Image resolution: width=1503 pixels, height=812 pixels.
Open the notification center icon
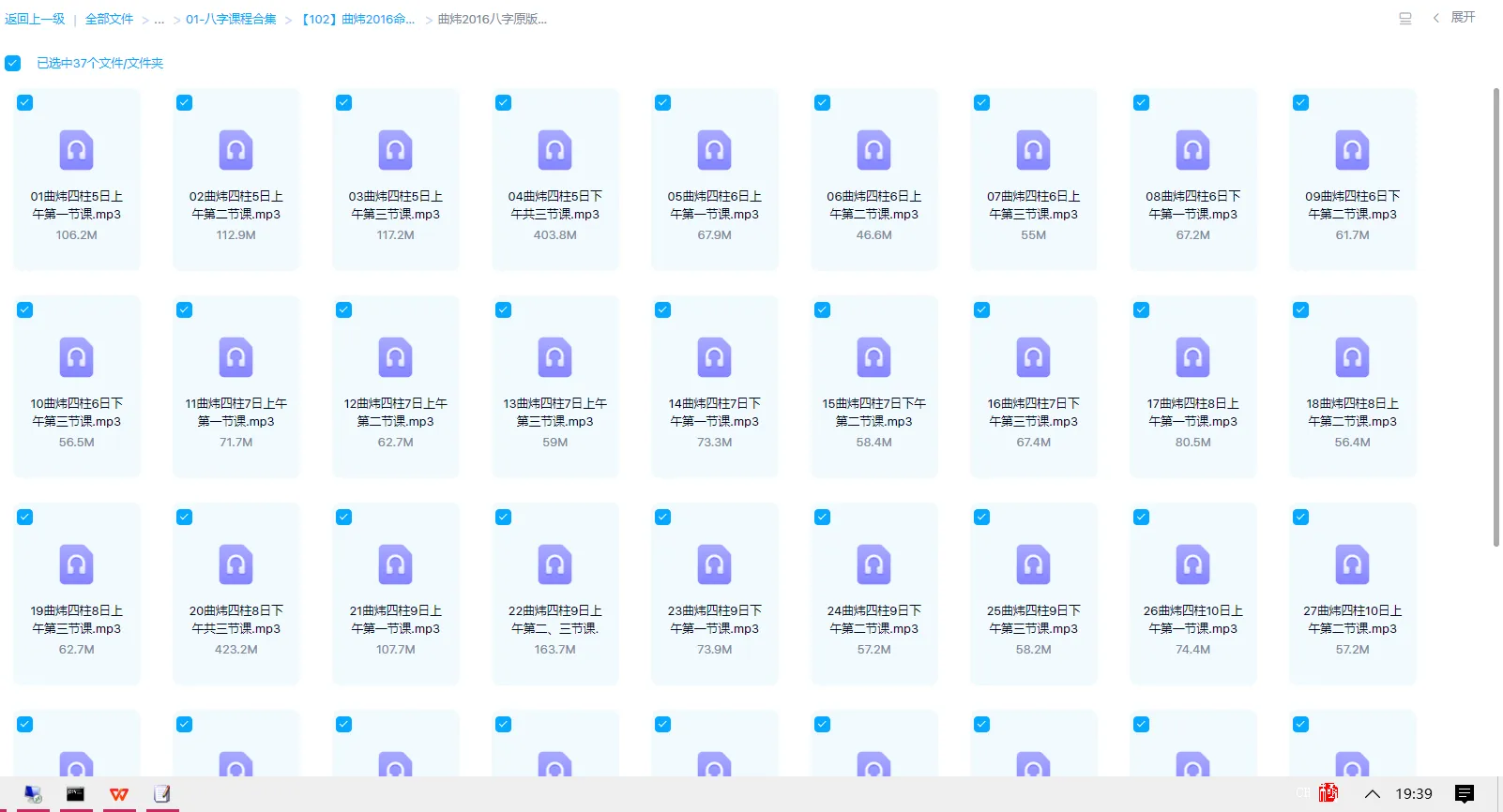coord(1464,794)
